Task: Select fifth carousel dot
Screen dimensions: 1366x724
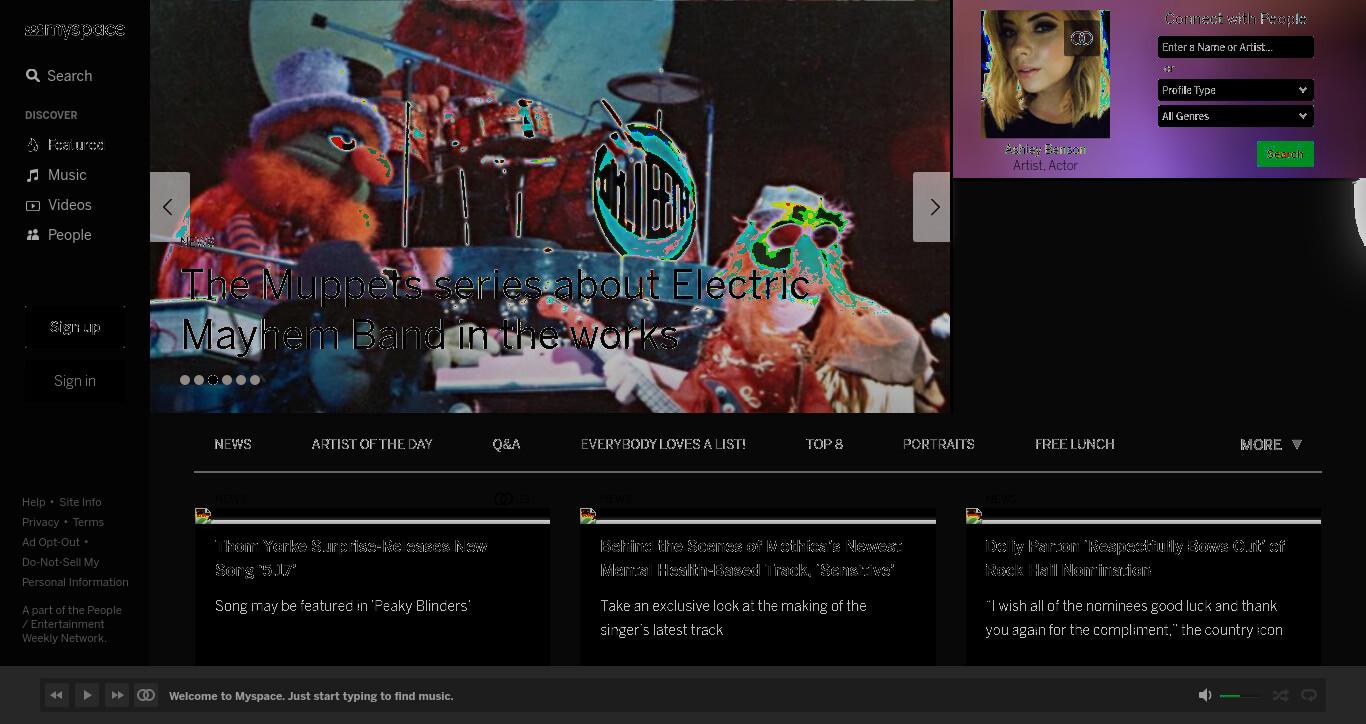Action: coord(241,380)
